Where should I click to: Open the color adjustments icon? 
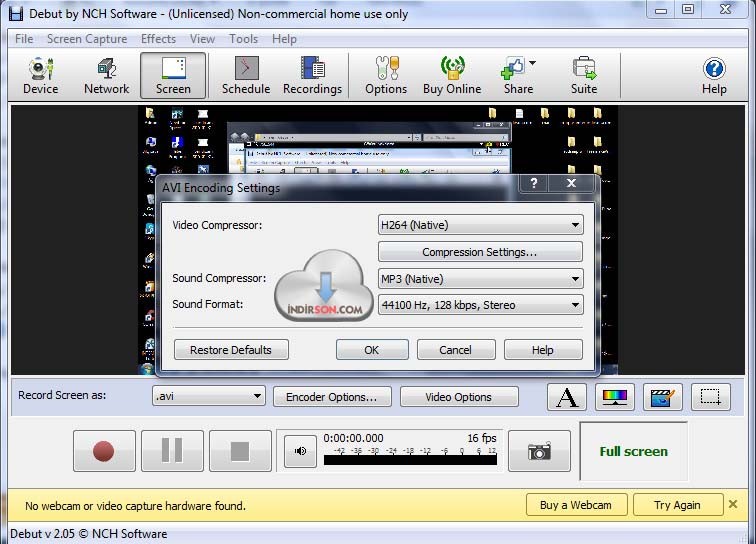615,397
